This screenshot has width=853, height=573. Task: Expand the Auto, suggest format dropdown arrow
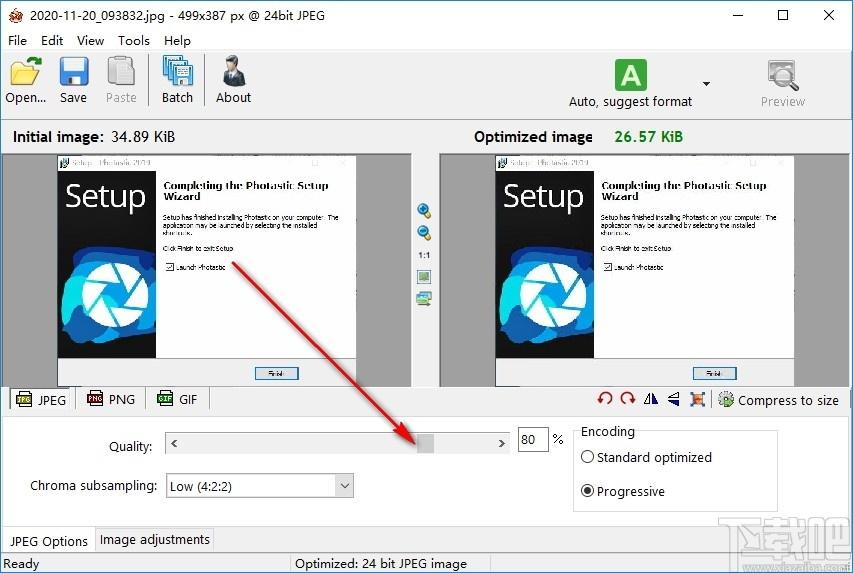tap(706, 84)
